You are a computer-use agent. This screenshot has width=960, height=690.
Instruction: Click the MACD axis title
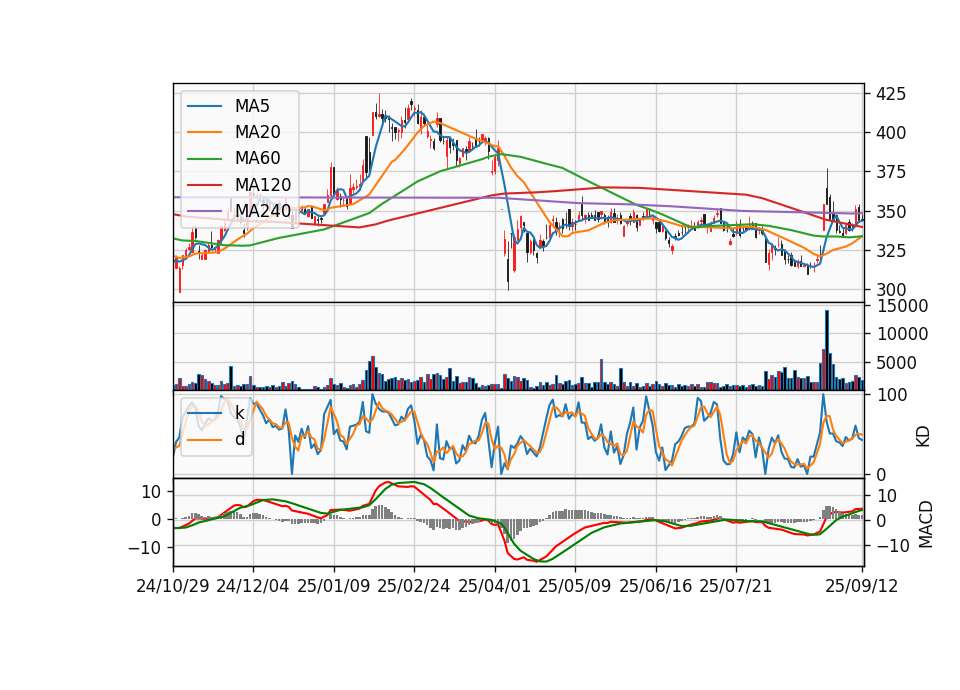tap(926, 524)
